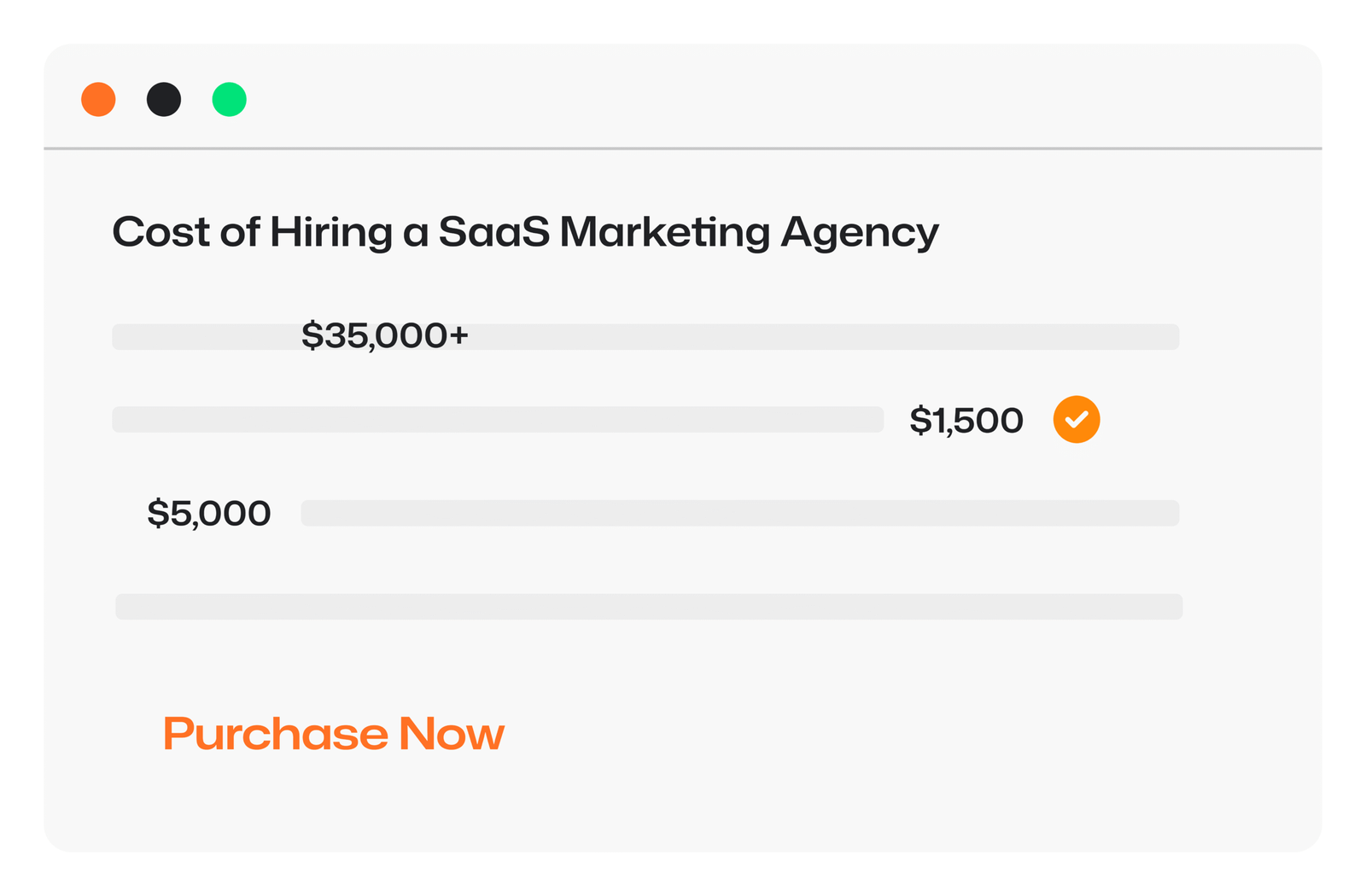Click the word "Agency" in the heading

pos(859,232)
